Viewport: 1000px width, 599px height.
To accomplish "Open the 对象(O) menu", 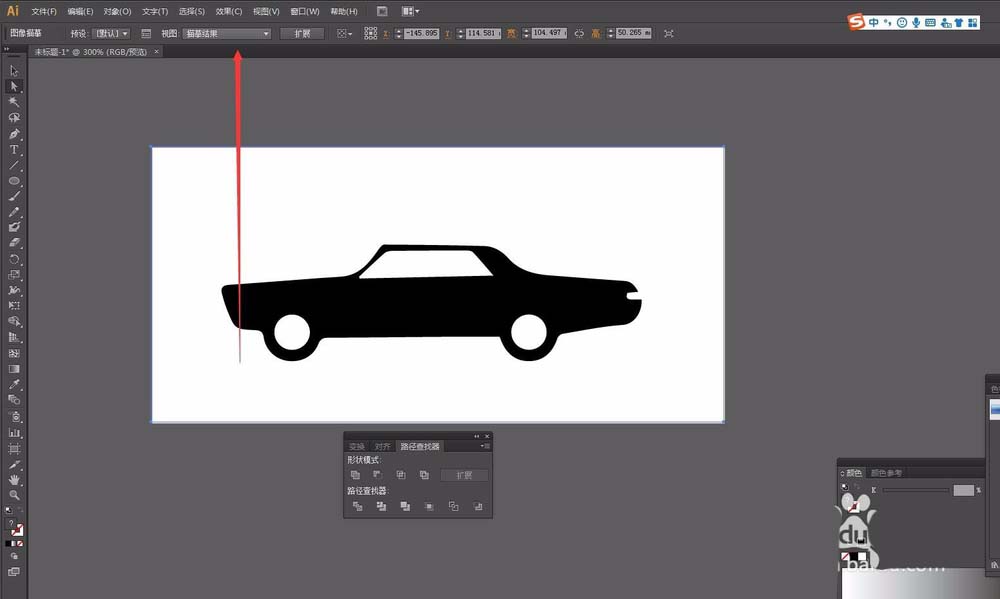I will (x=117, y=11).
